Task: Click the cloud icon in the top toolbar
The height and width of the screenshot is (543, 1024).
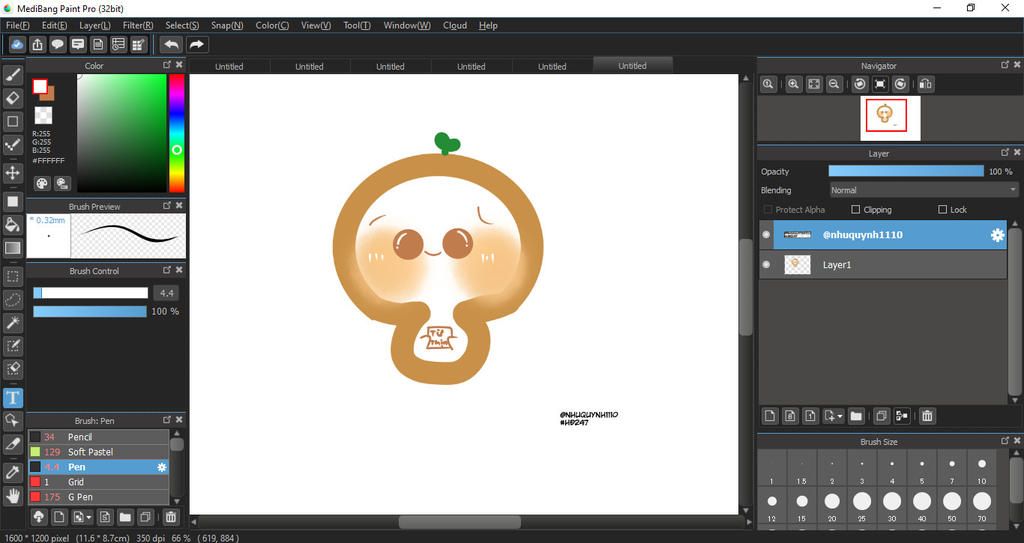Action: tap(17, 44)
